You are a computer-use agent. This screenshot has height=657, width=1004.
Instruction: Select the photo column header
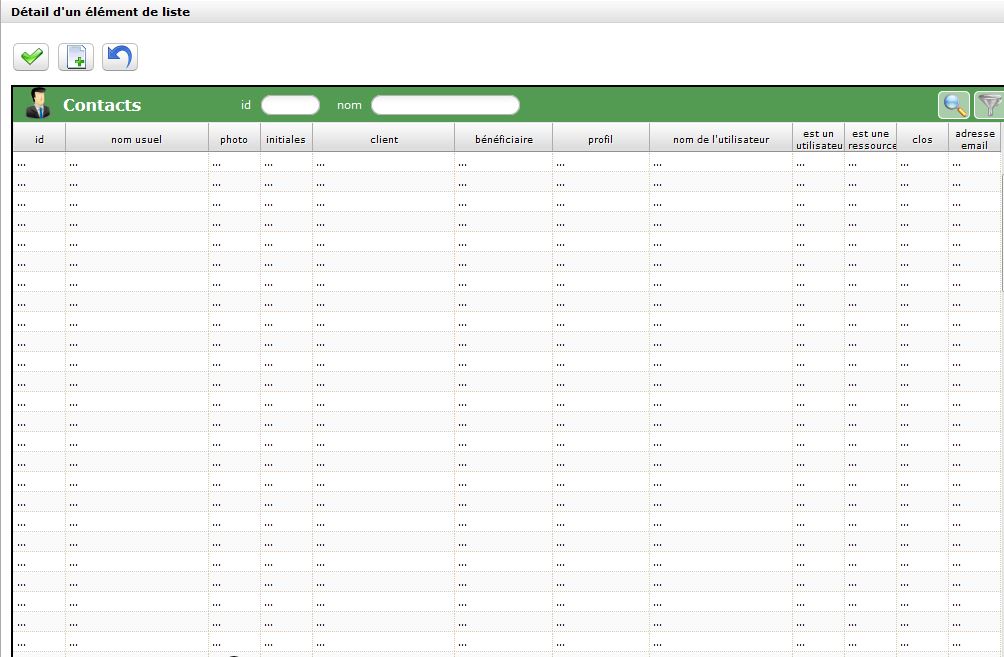coord(234,139)
